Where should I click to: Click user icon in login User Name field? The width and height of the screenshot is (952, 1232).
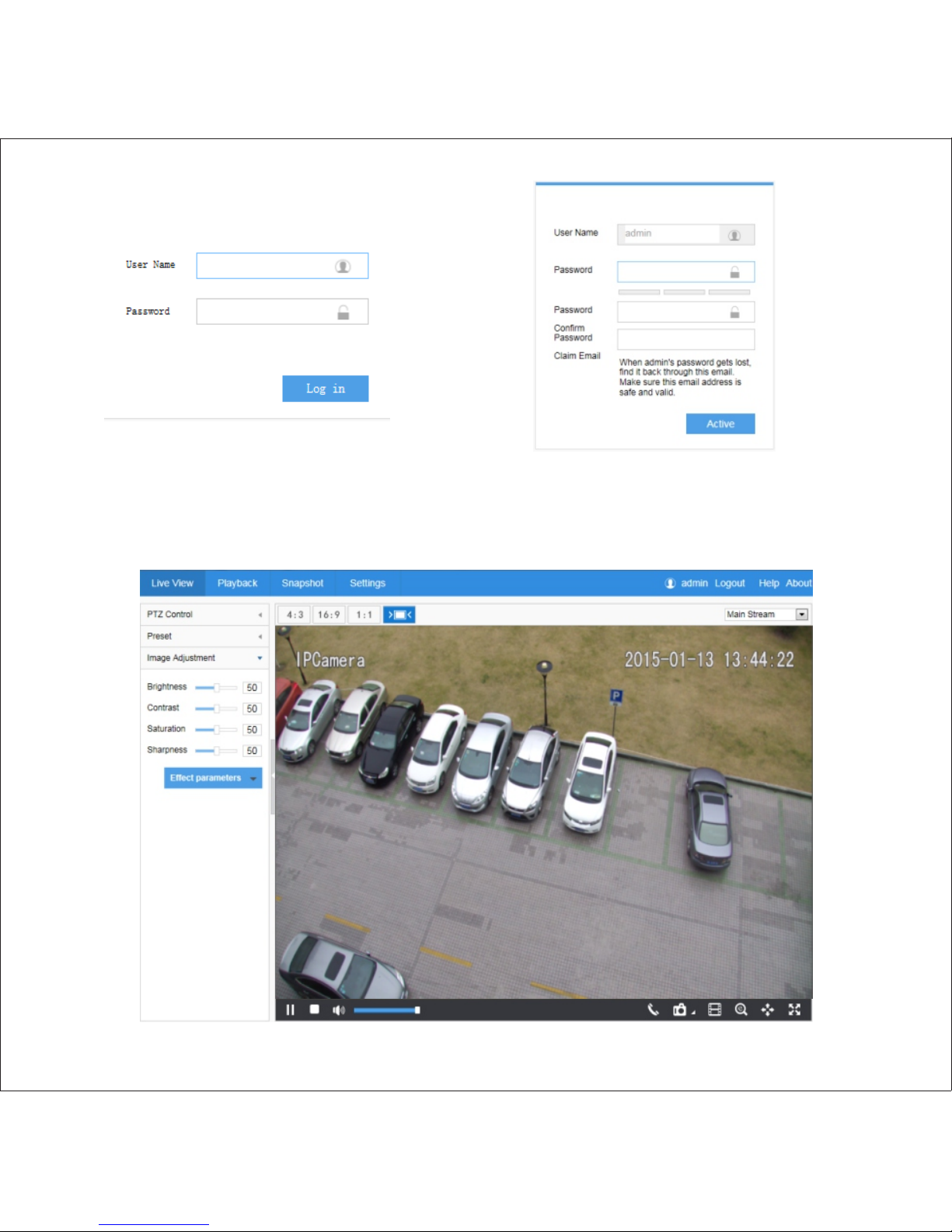pyautogui.click(x=343, y=267)
